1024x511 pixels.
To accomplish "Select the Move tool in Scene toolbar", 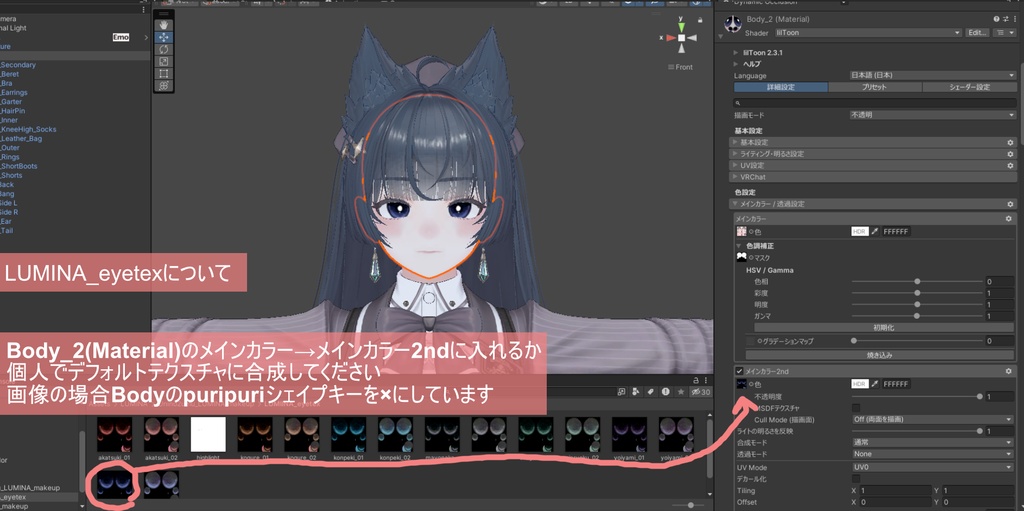I will [x=164, y=37].
